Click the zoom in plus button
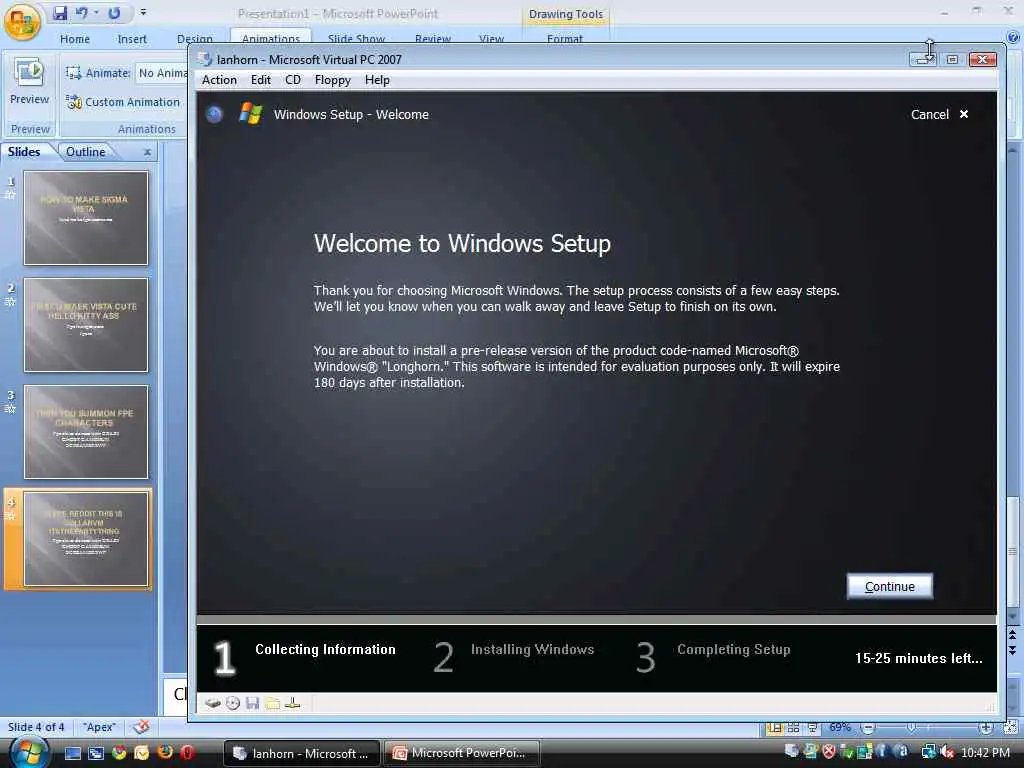1024x768 pixels. click(x=985, y=728)
